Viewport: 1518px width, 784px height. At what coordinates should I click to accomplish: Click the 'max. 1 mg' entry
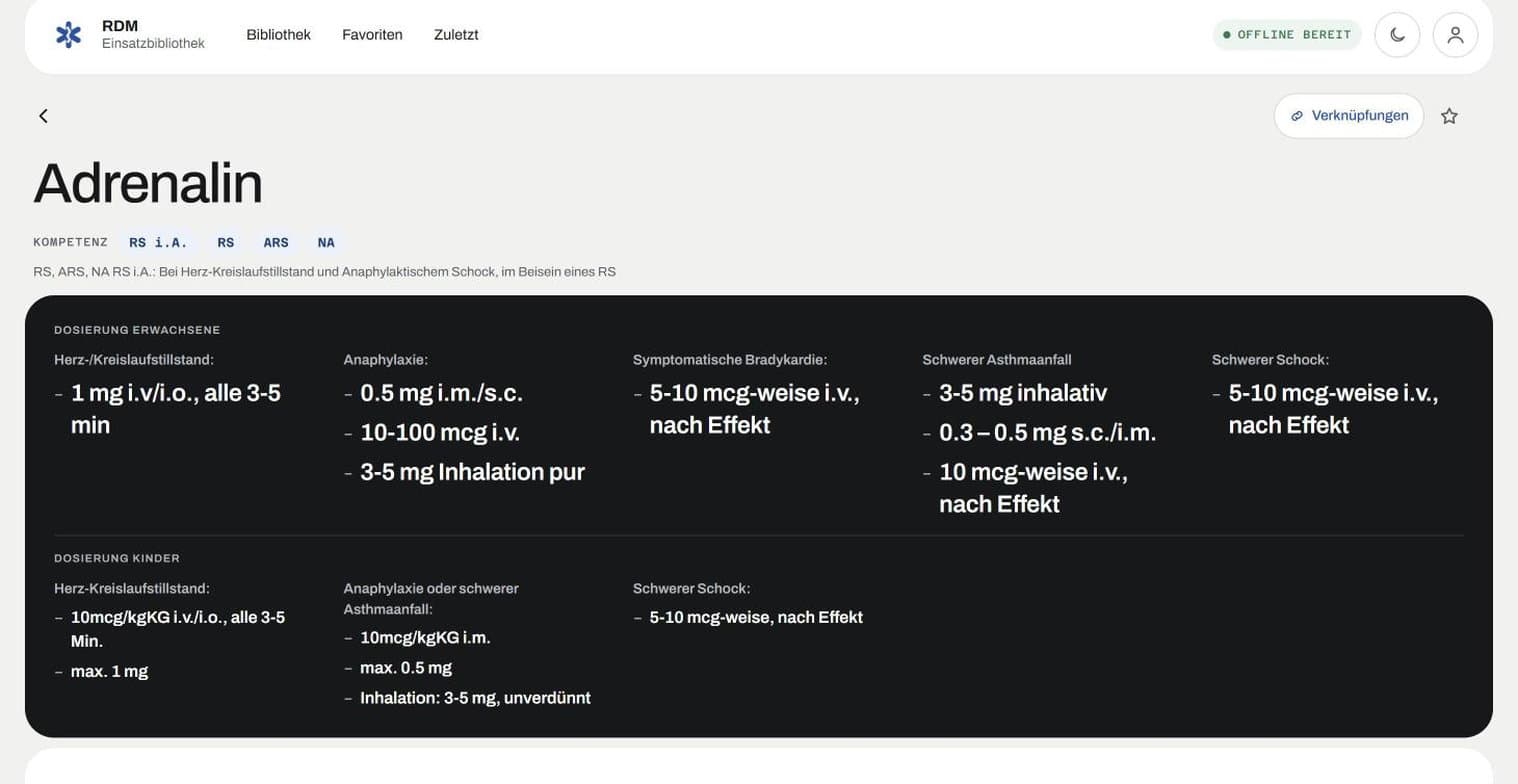click(109, 671)
